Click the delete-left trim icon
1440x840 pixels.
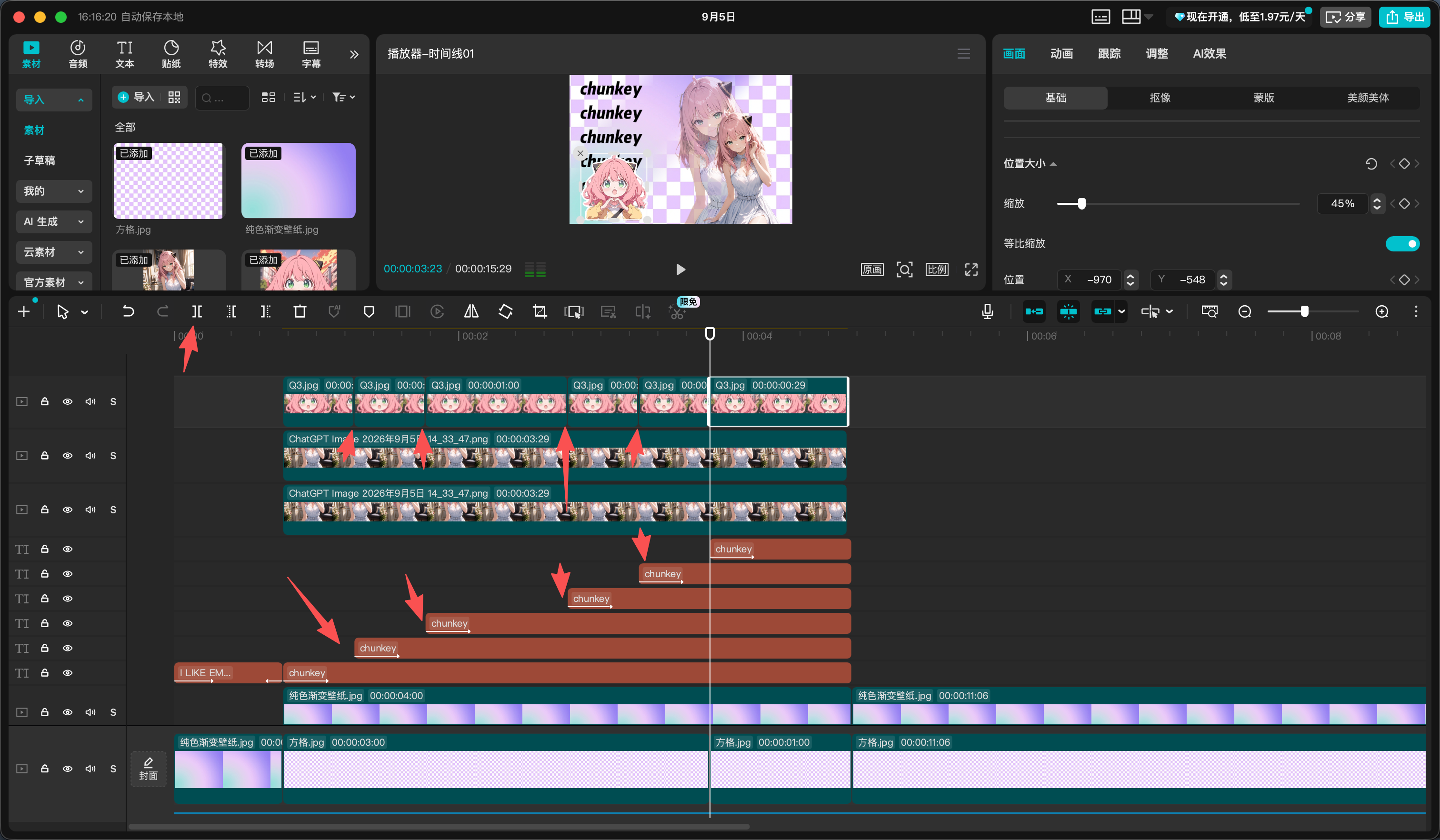pyautogui.click(x=231, y=311)
